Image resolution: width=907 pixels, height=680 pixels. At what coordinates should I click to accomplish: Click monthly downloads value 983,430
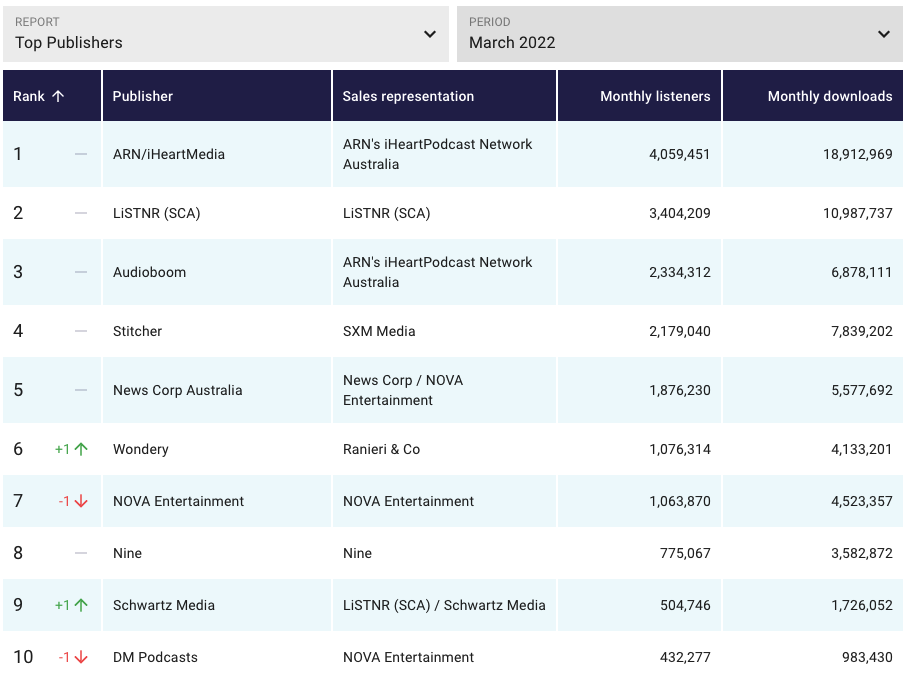[867, 657]
